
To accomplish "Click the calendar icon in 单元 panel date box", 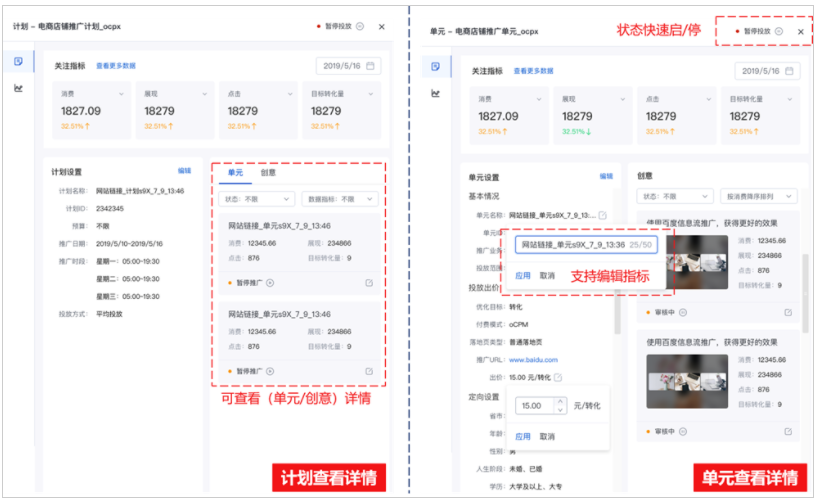I will tap(789, 71).
